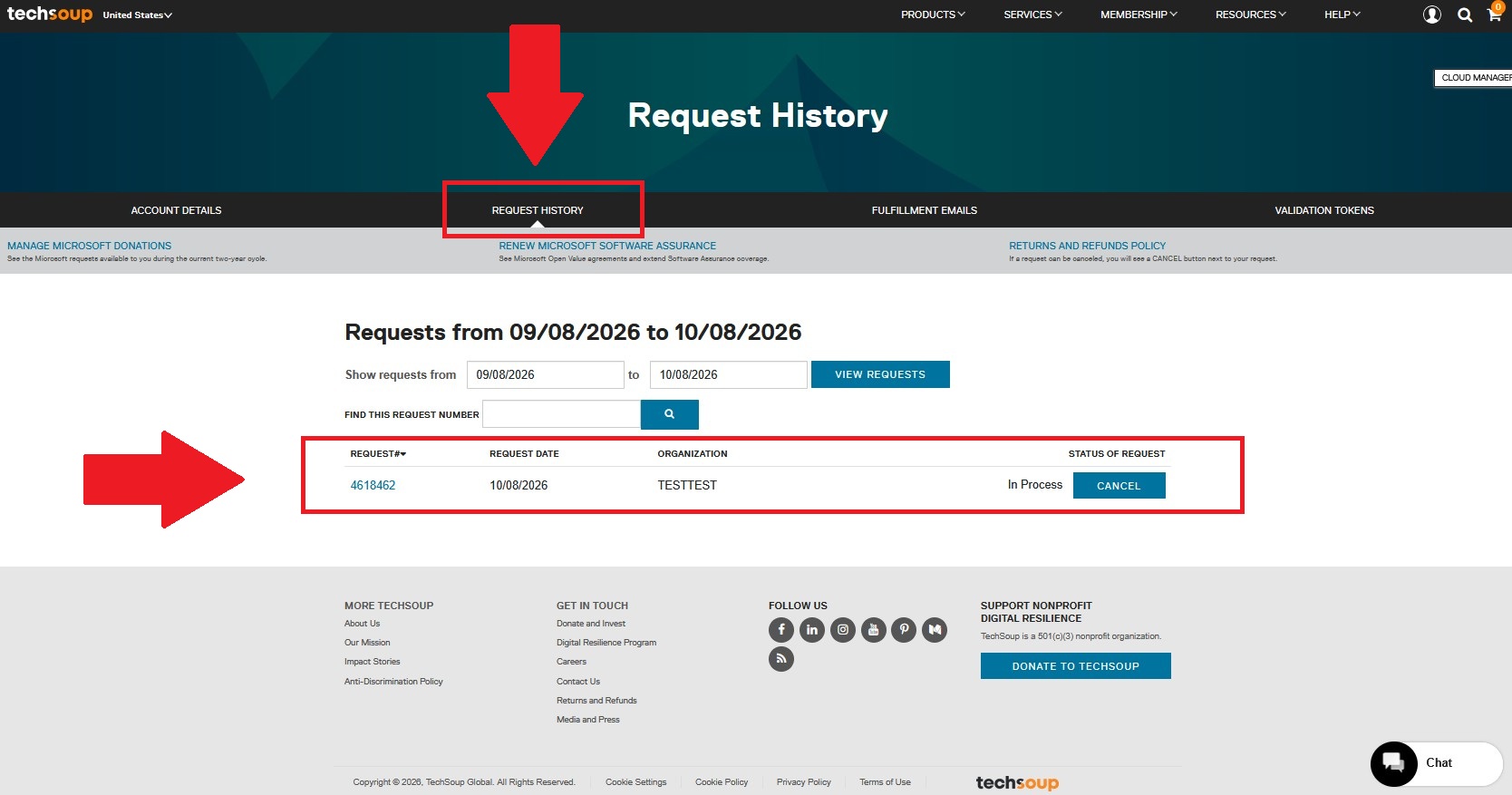Open the LinkedIn social icon
The image size is (1512, 795).
(812, 629)
